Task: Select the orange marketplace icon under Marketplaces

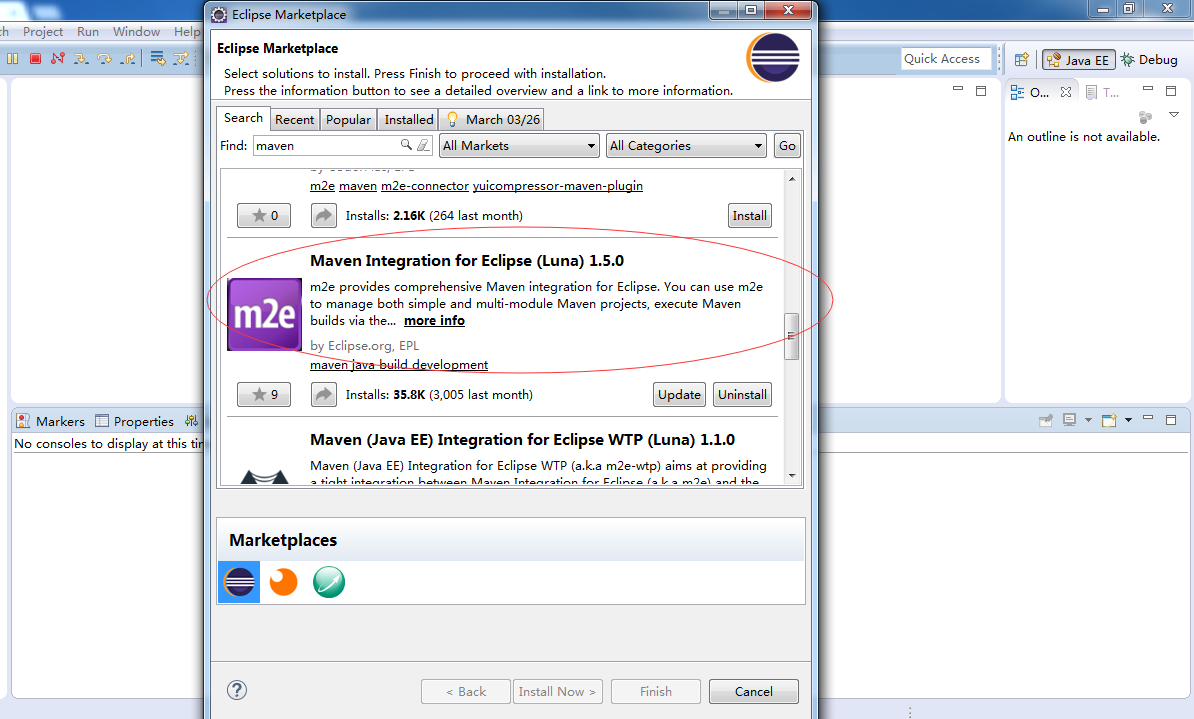Action: point(284,582)
